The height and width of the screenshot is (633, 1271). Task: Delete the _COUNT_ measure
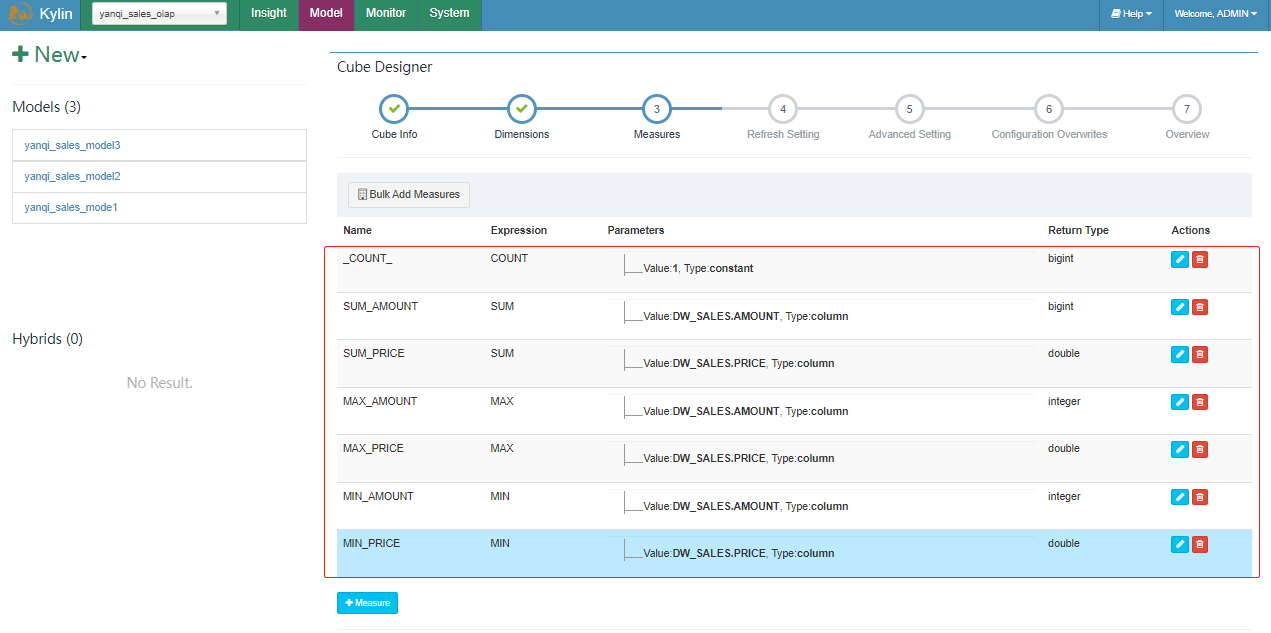coord(1200,260)
